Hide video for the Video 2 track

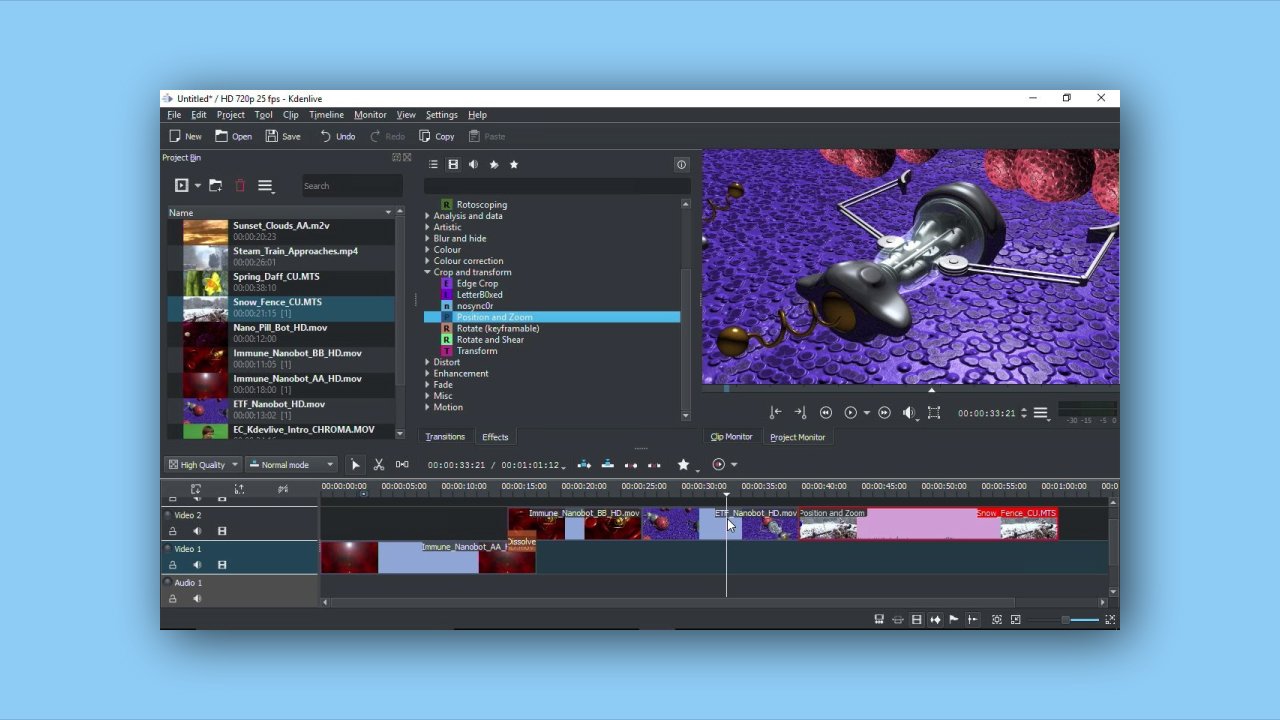(221, 531)
